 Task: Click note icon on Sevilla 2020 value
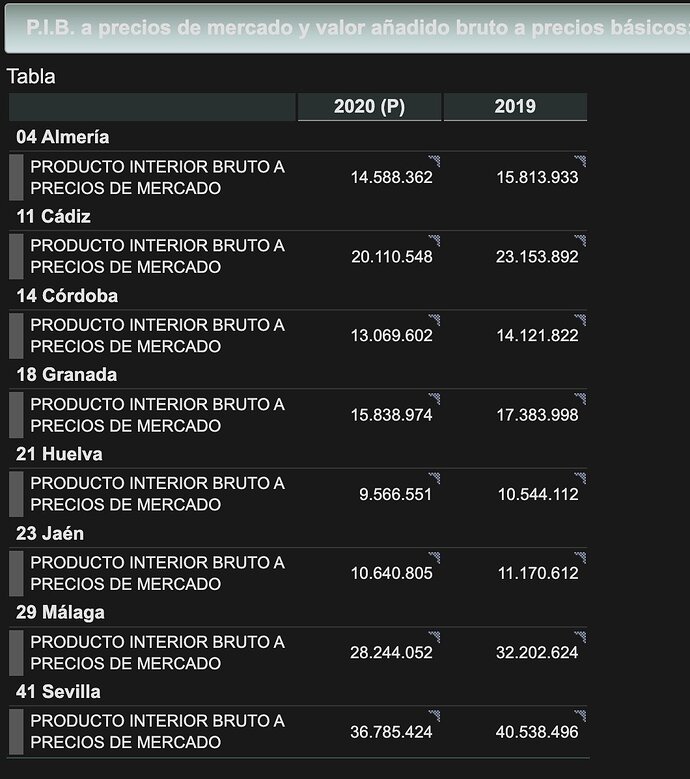434,715
